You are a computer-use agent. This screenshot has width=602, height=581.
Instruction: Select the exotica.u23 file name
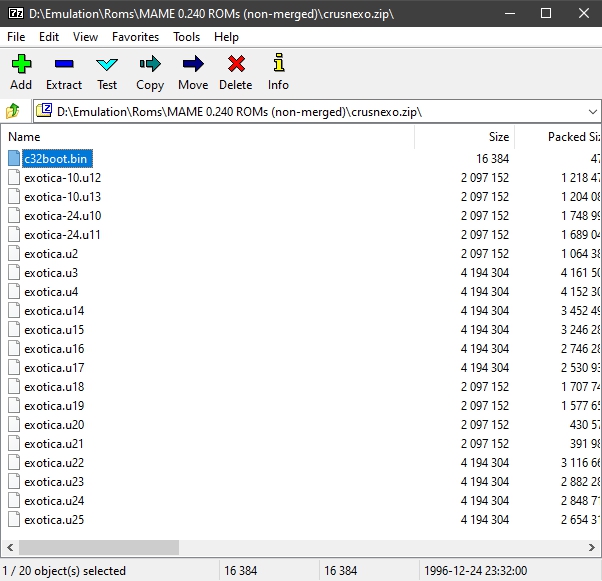[54, 482]
